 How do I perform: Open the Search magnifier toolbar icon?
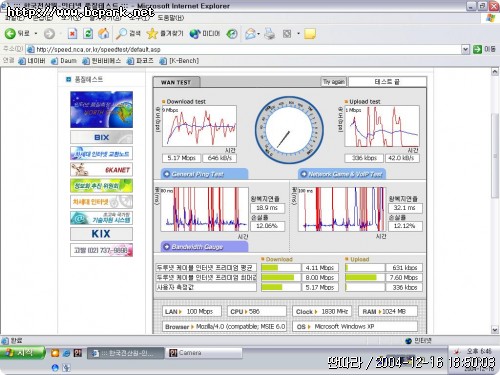point(121,33)
